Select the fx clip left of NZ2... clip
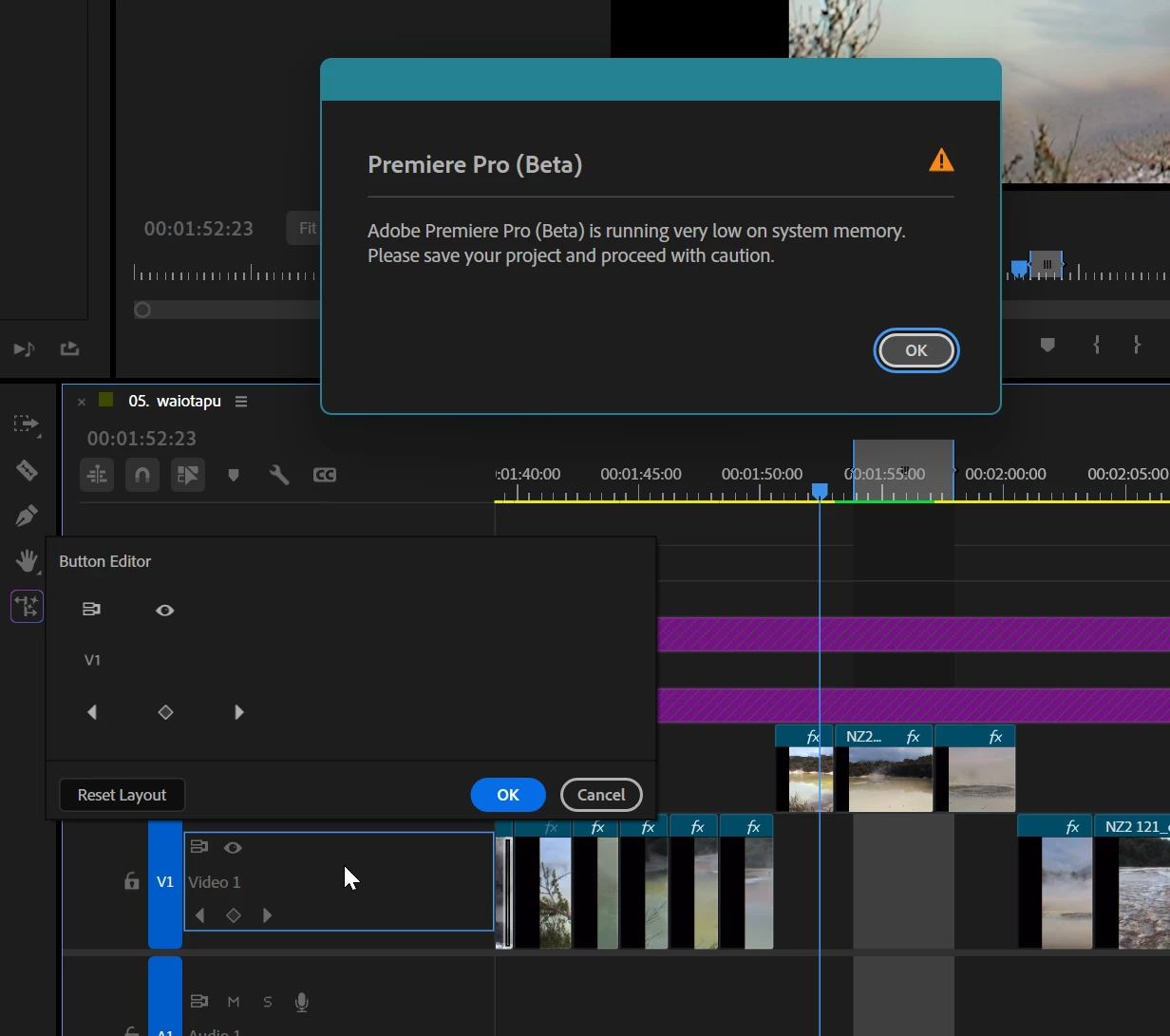The width and height of the screenshot is (1170, 1036). pyautogui.click(x=804, y=768)
